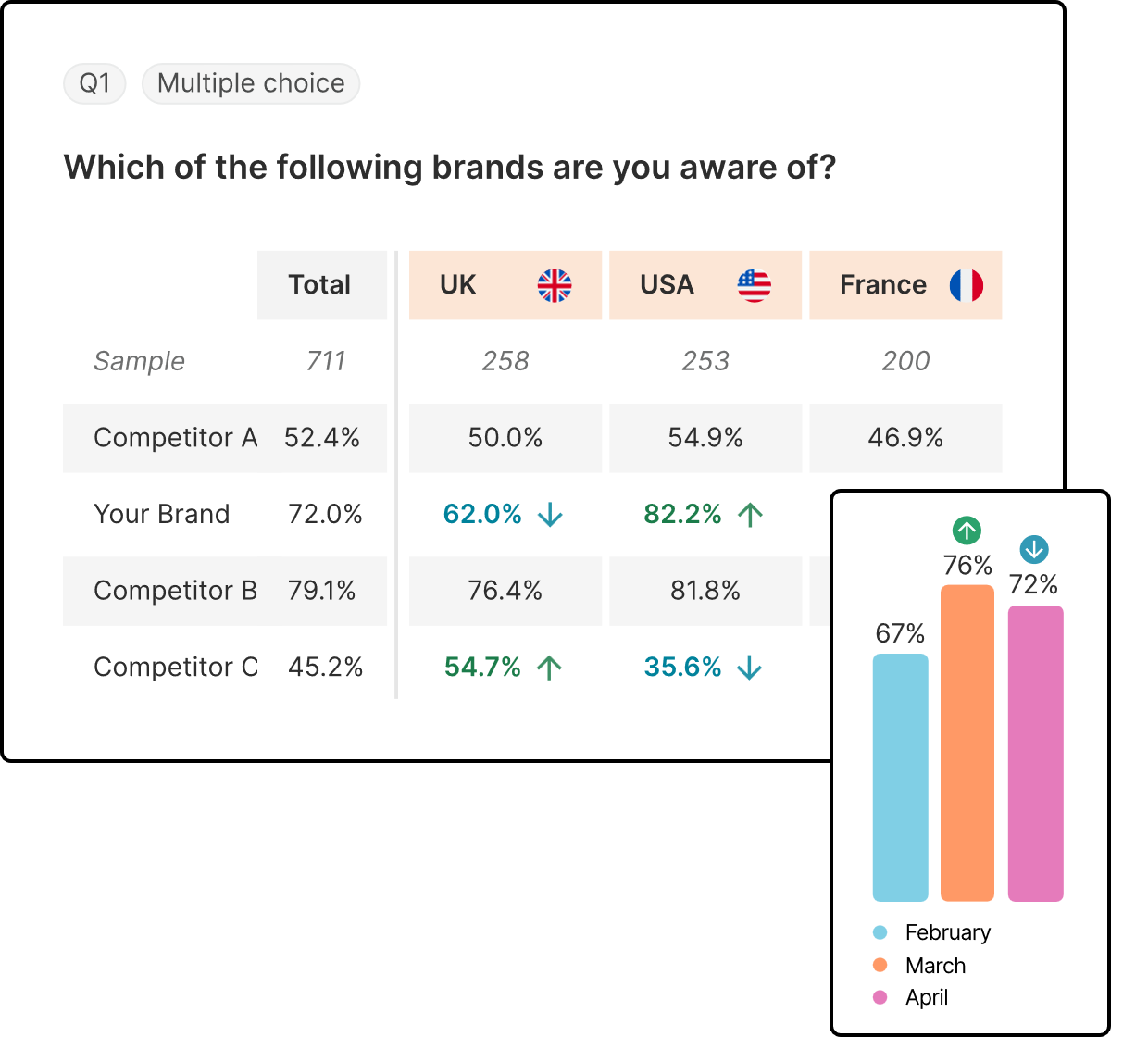Screen dimensions: 1148x1037
Task: Click the April legend color dot
Action: pyautogui.click(x=880, y=997)
